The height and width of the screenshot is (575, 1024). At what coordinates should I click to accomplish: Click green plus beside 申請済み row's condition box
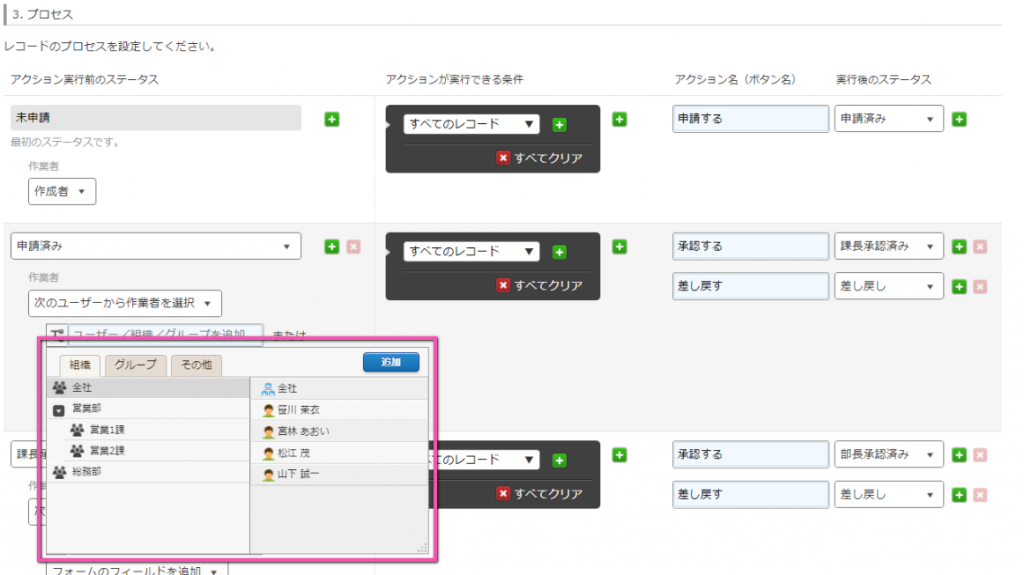point(620,247)
